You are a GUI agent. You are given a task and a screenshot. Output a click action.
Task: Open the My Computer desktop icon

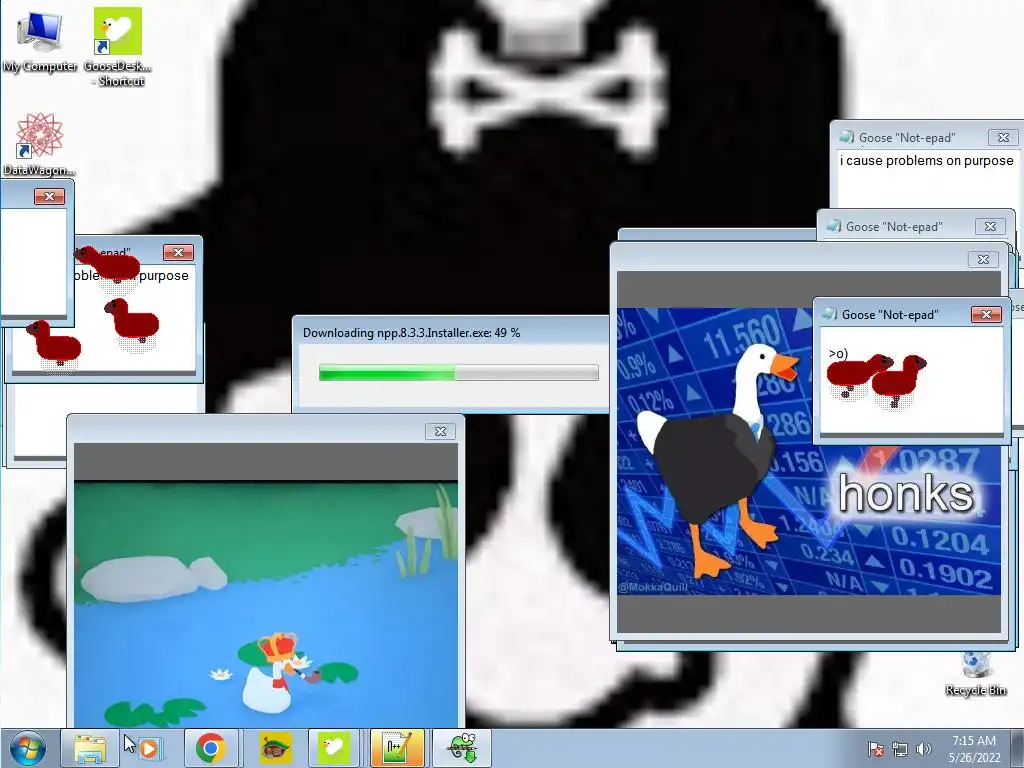point(39,41)
